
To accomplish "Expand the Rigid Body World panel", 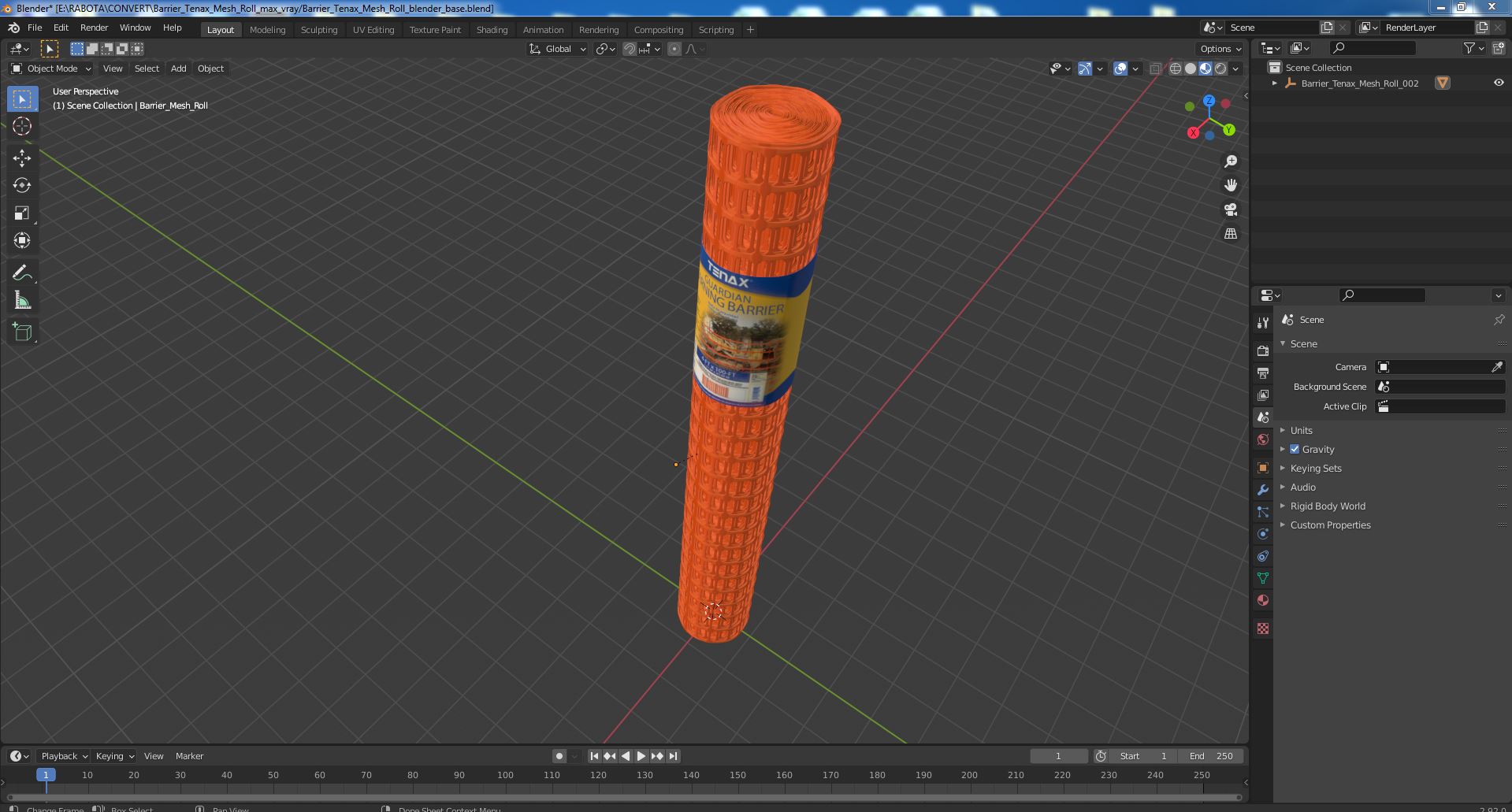I will click(x=1327, y=506).
